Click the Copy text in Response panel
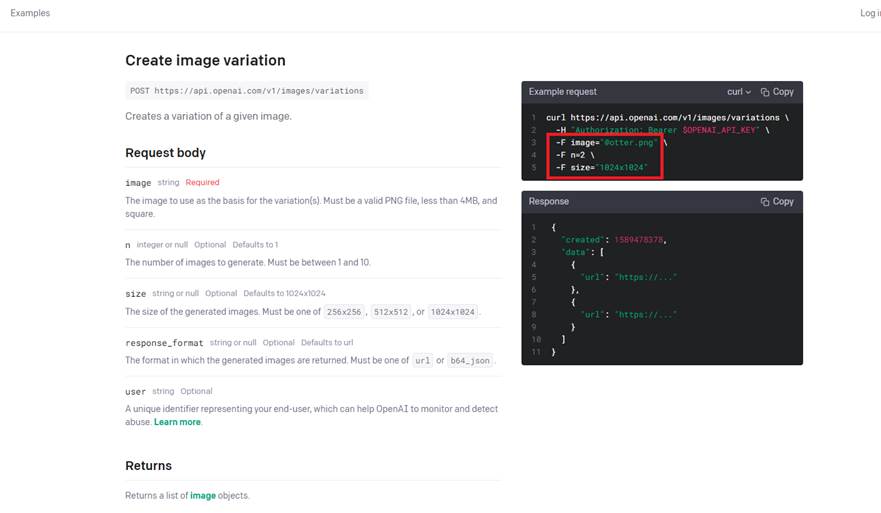This screenshot has height=513, width=881. click(x=783, y=201)
